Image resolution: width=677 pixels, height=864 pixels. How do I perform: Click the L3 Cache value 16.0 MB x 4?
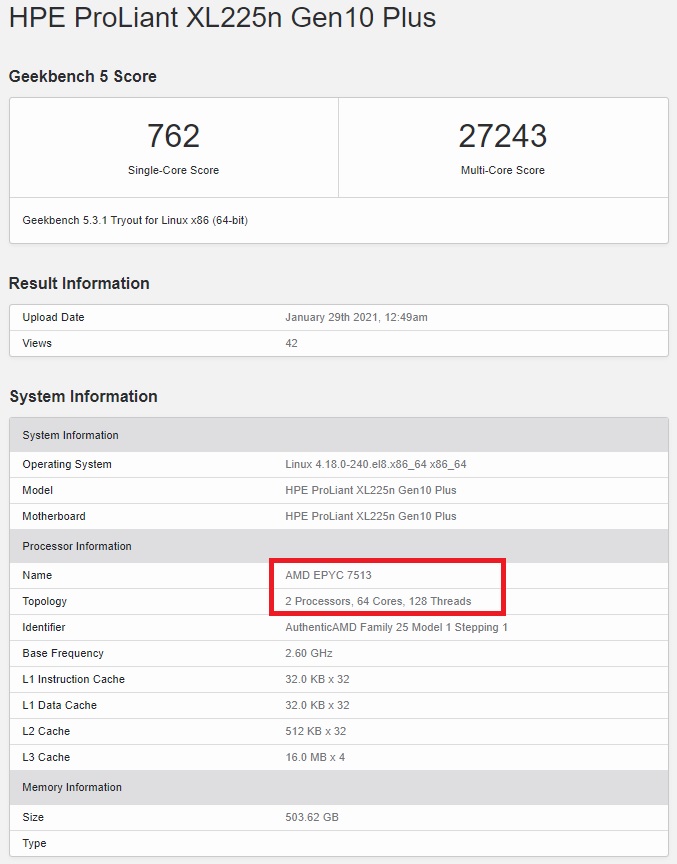point(315,757)
